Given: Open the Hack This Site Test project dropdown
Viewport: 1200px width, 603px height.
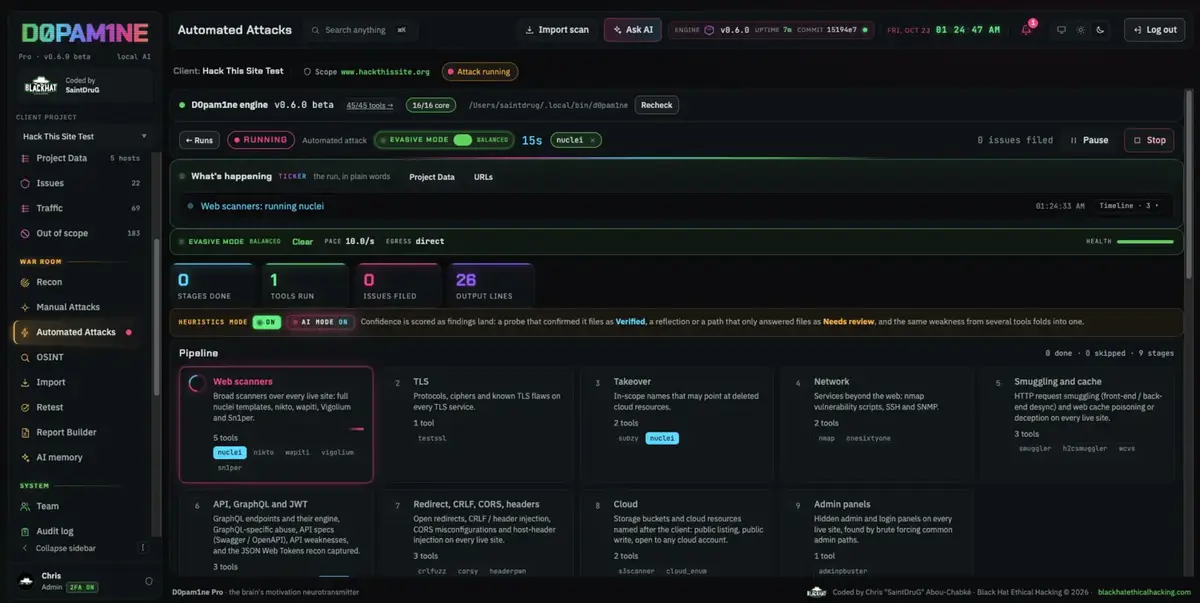Looking at the screenshot, I should tap(84, 136).
